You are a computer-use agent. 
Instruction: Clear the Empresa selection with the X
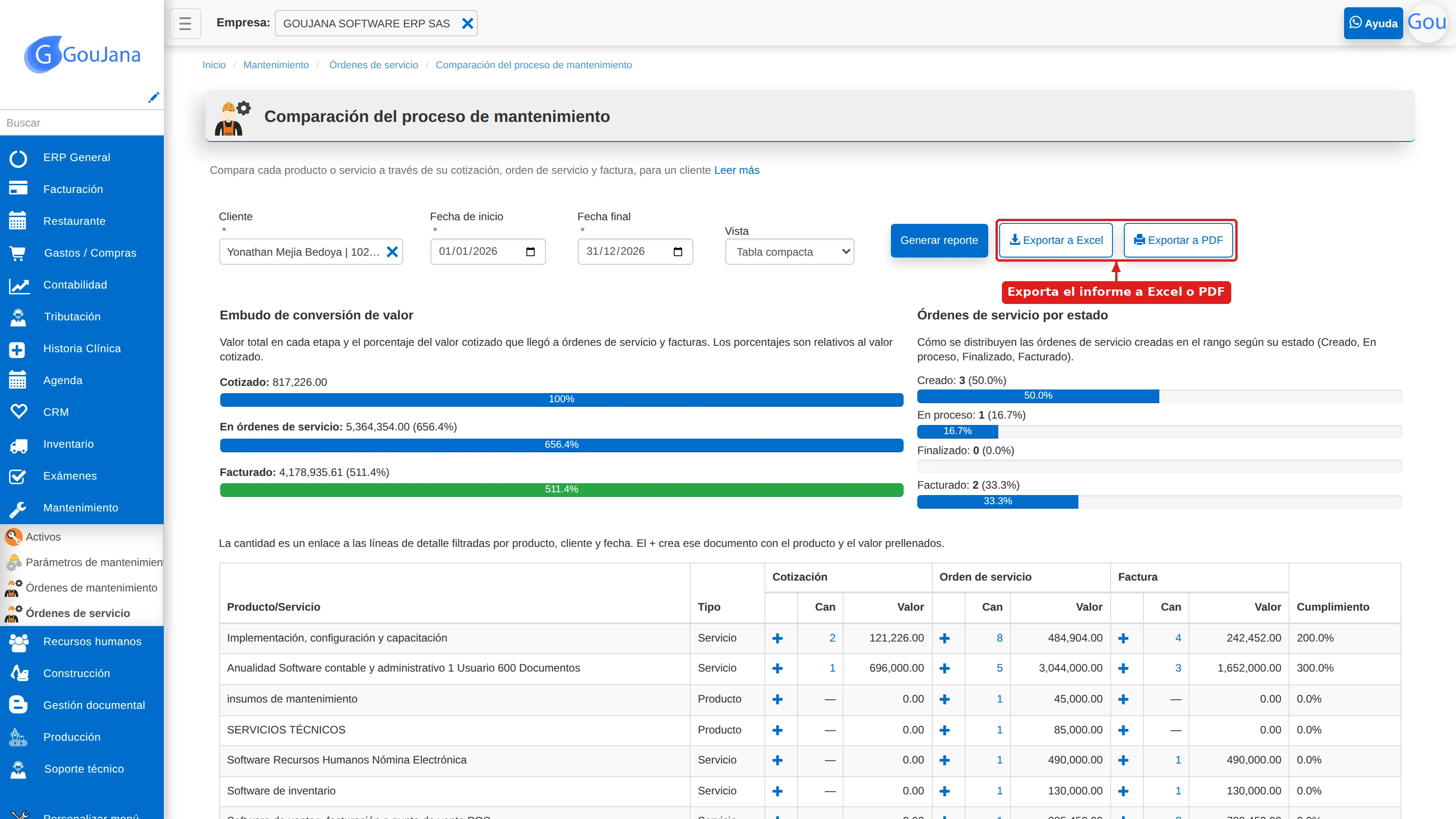point(467,23)
